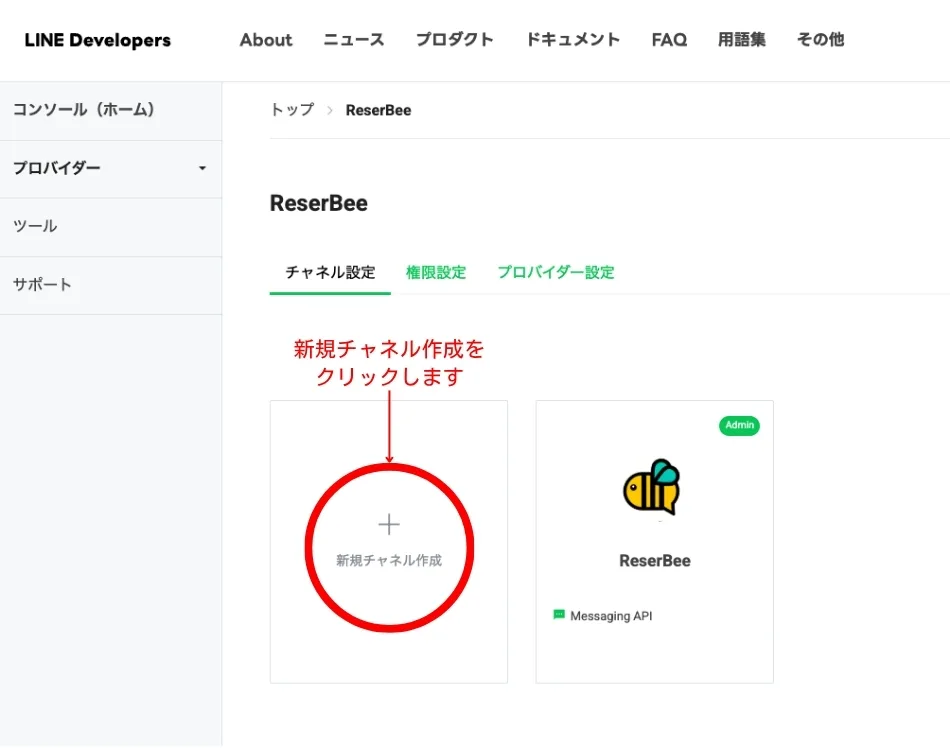Open ツール in the sidebar
Image resolution: width=950 pixels, height=748 pixels.
(35, 226)
